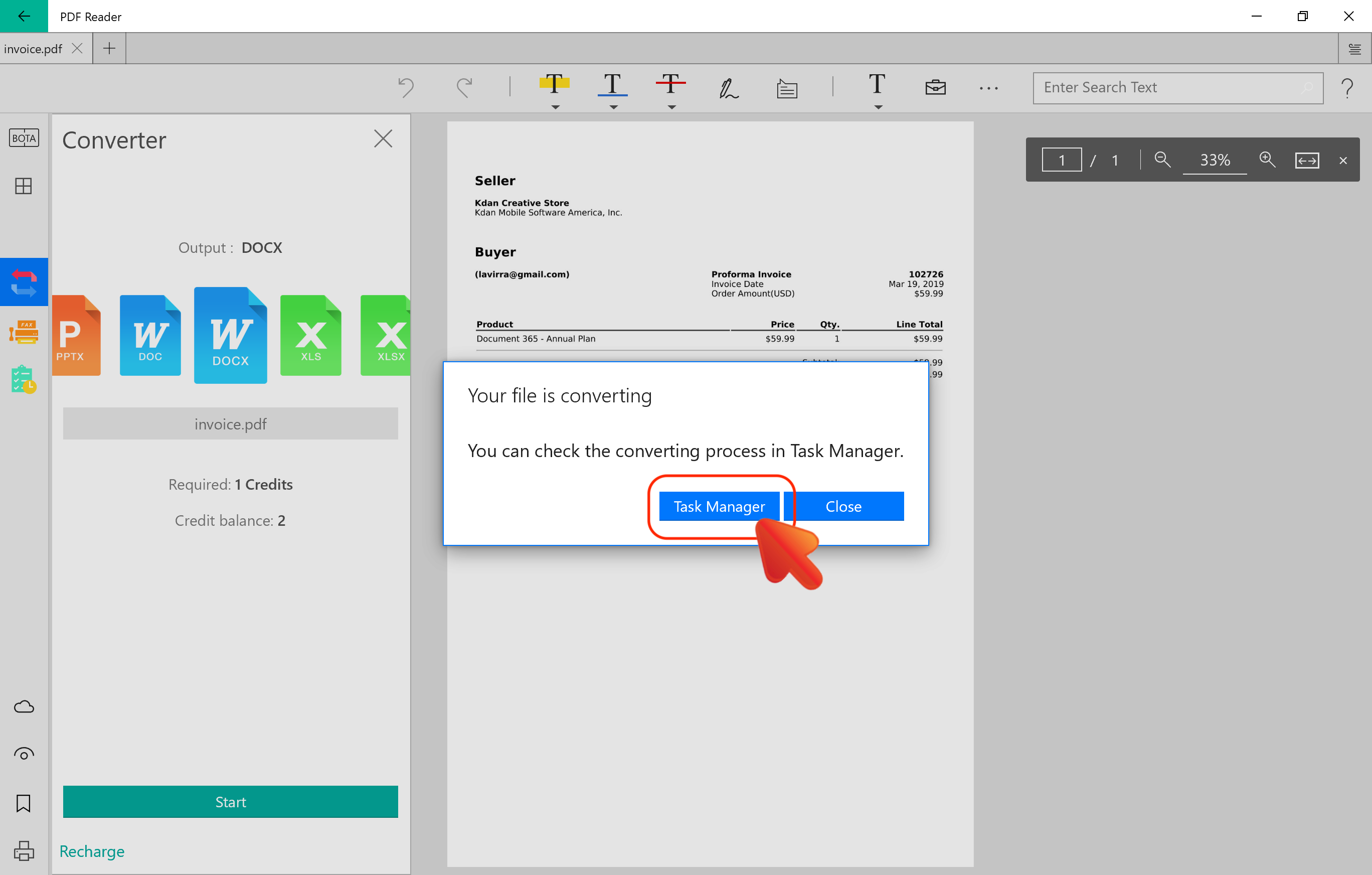This screenshot has height=875, width=1372.
Task: Toggle the reading view eye icon
Action: pyautogui.click(x=24, y=754)
